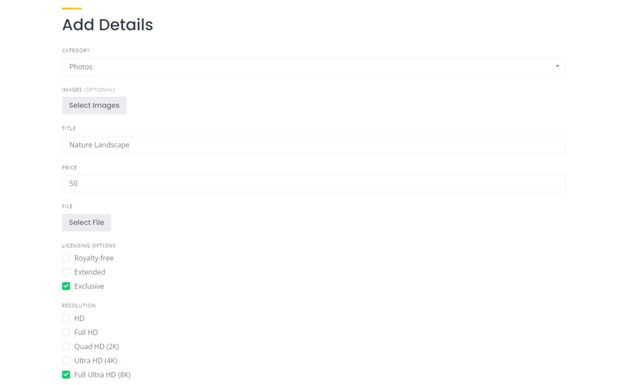Viewport: 628px width, 385px height.
Task: Click the Full Ultra HD (8K) label
Action: [x=103, y=375]
